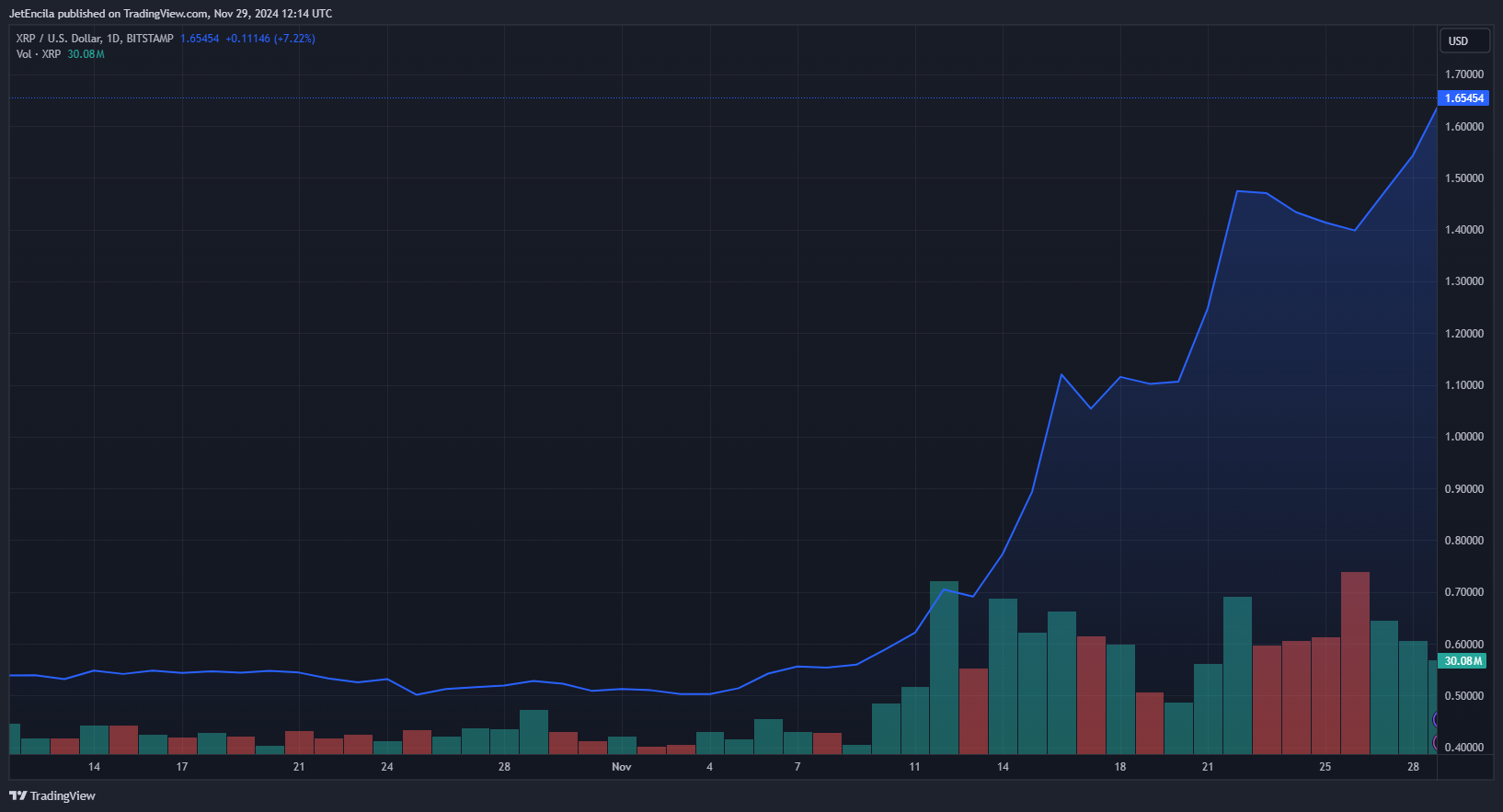Click the green 30.08M volume axis label
Image resolution: width=1503 pixels, height=812 pixels.
[x=1463, y=661]
